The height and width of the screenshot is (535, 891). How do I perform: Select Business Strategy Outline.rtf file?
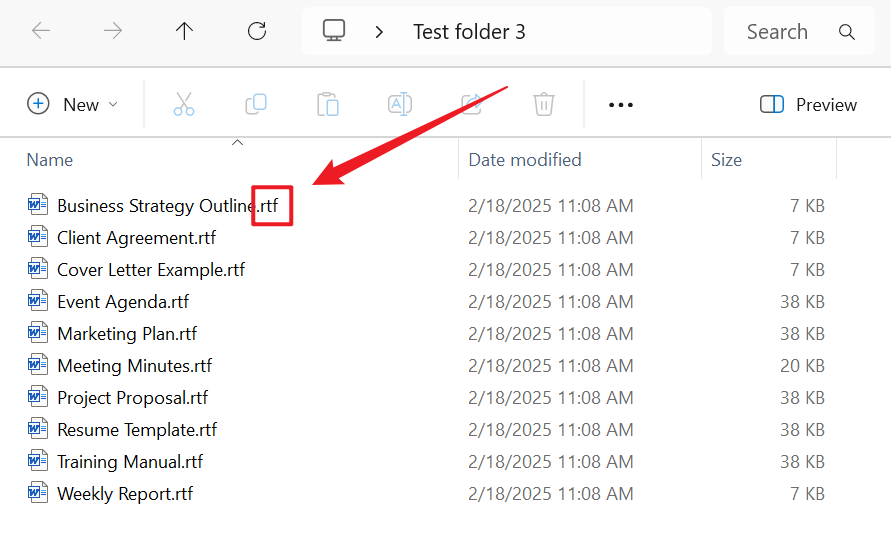(x=168, y=206)
